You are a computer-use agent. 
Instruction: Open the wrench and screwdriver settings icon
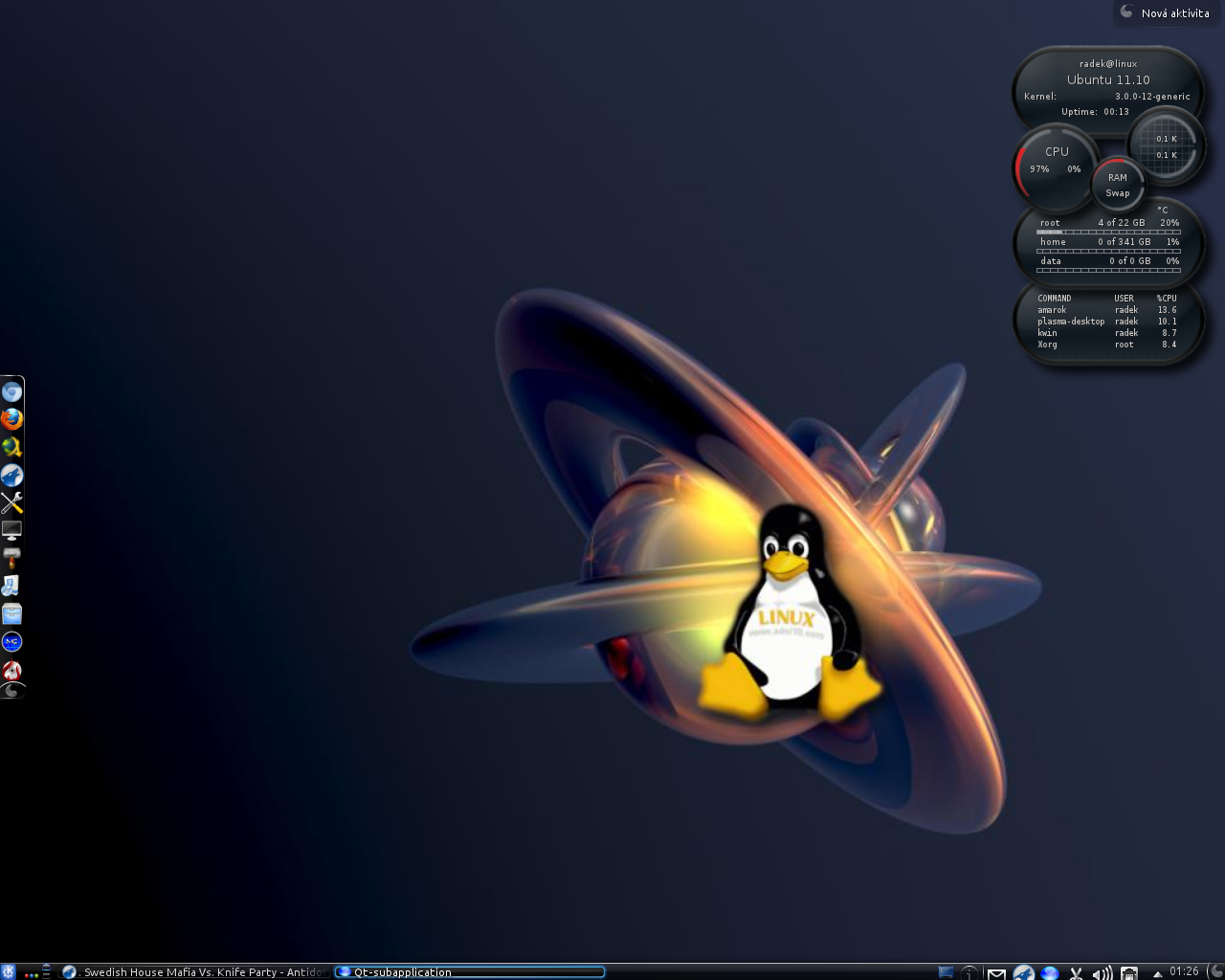click(x=11, y=502)
